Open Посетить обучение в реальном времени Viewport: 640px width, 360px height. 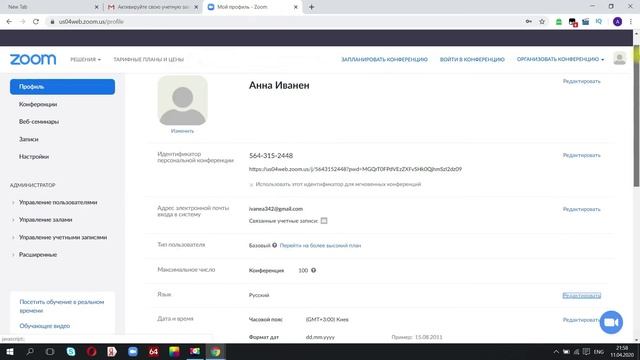point(62,306)
